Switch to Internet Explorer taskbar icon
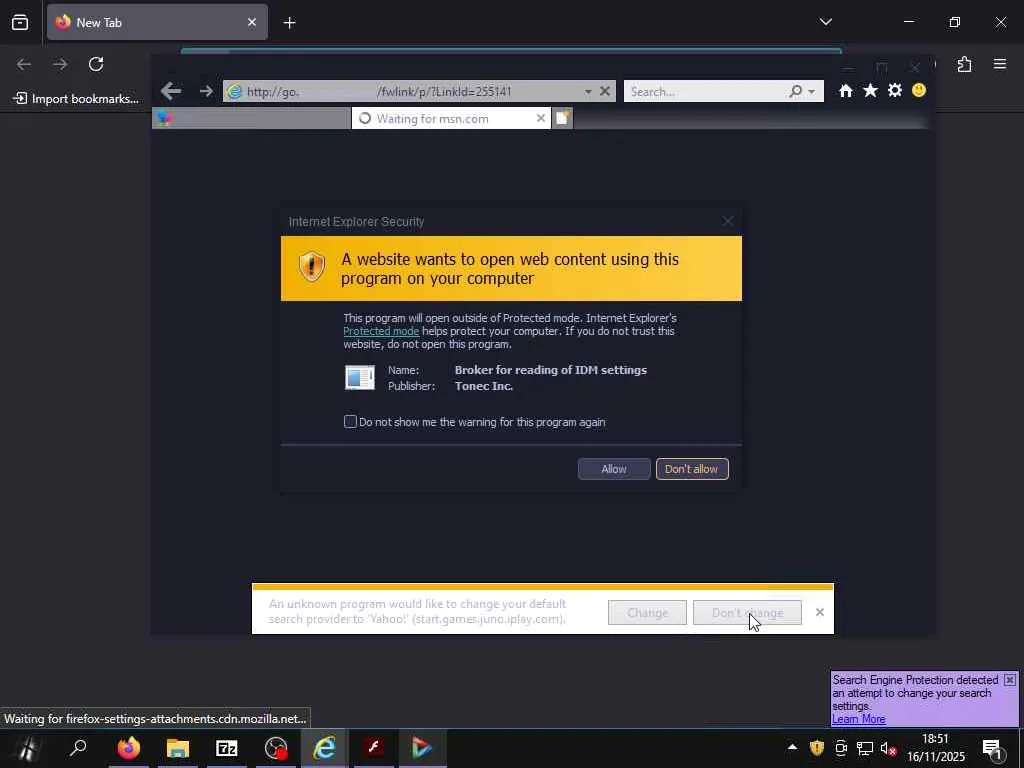 [325, 748]
